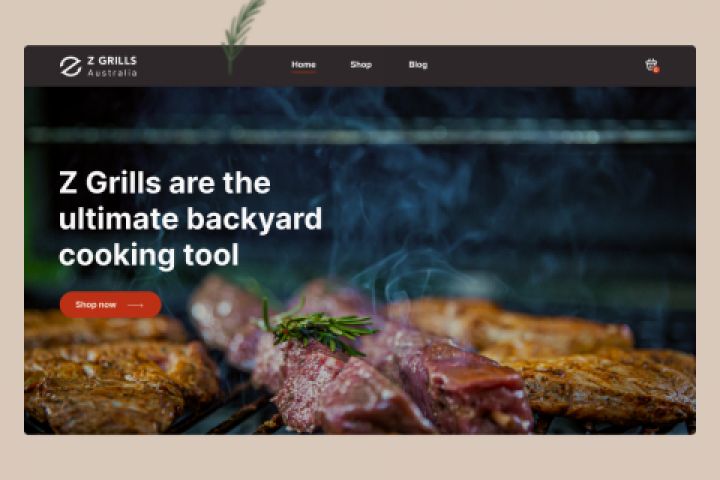Screen dimensions: 720x480
Task: Click the red cart item count badge
Action: pyautogui.click(x=657, y=70)
